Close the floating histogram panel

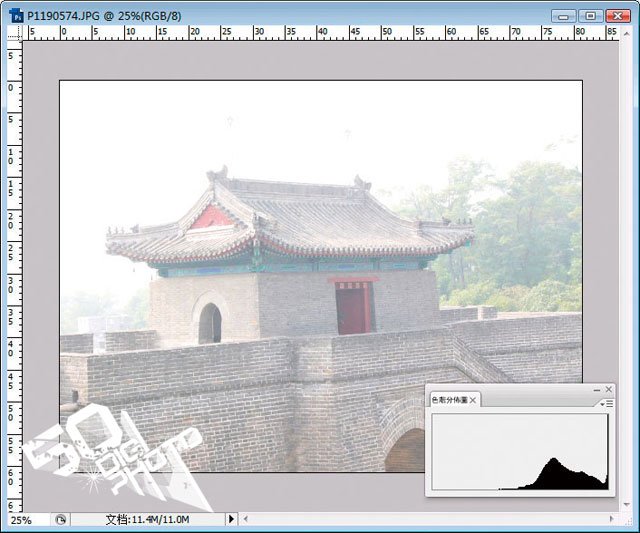(609, 389)
